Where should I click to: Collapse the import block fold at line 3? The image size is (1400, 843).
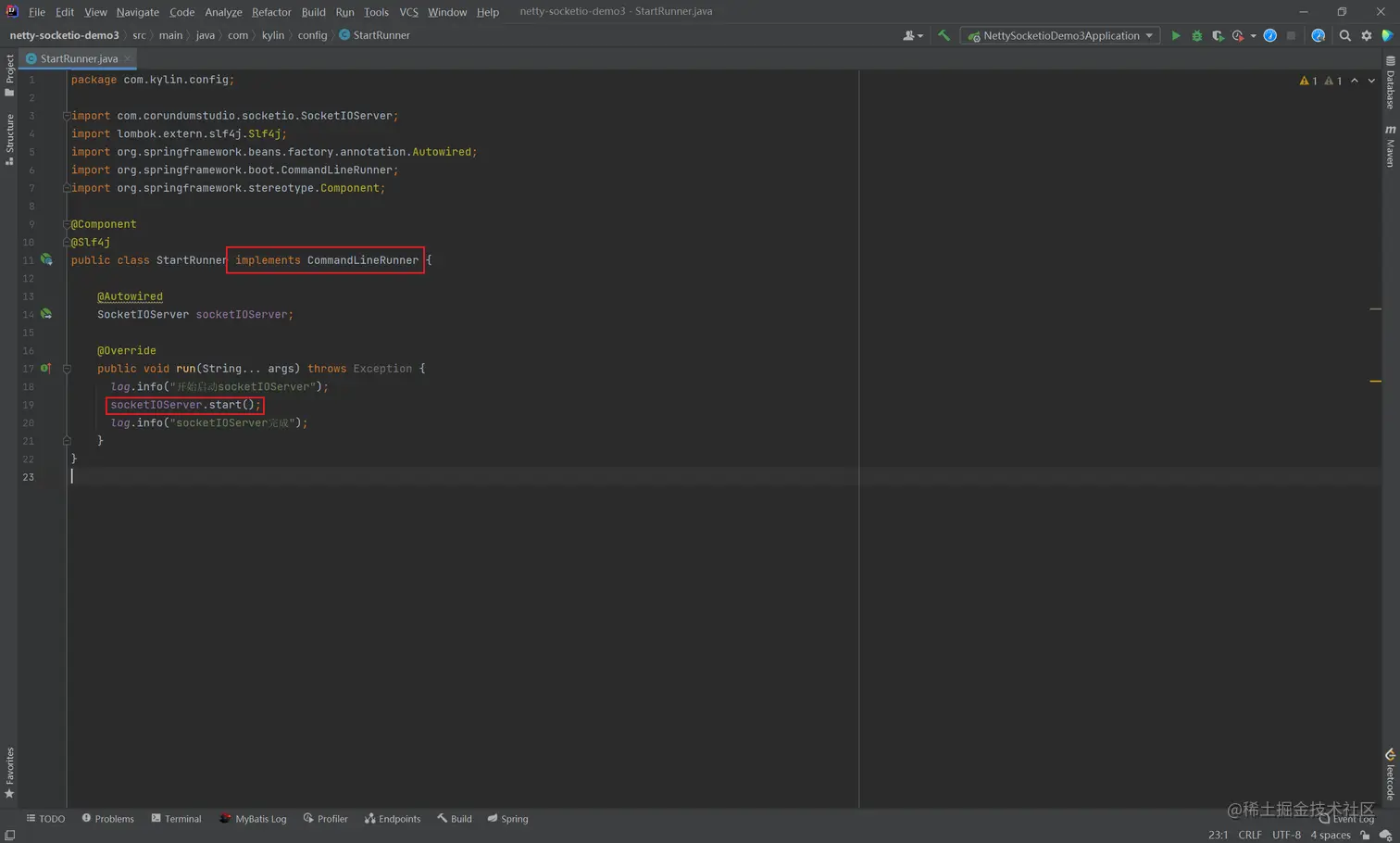point(67,116)
